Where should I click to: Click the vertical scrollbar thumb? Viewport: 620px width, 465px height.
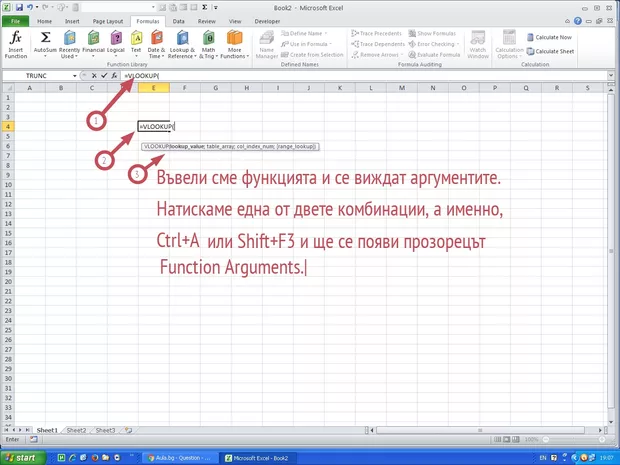[611, 251]
